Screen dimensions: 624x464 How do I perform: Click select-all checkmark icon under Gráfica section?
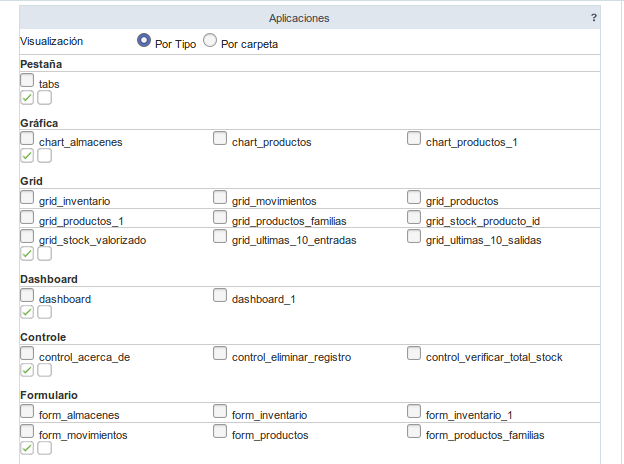point(27,156)
